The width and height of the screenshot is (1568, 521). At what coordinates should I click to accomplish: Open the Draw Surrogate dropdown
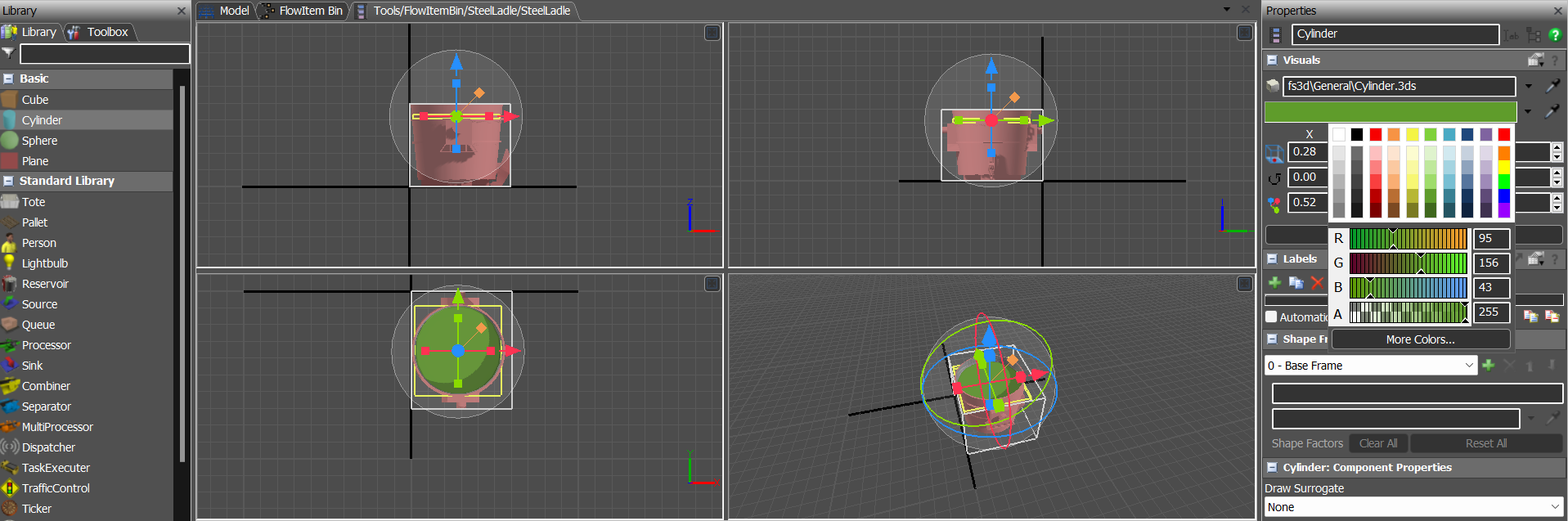point(1413,507)
